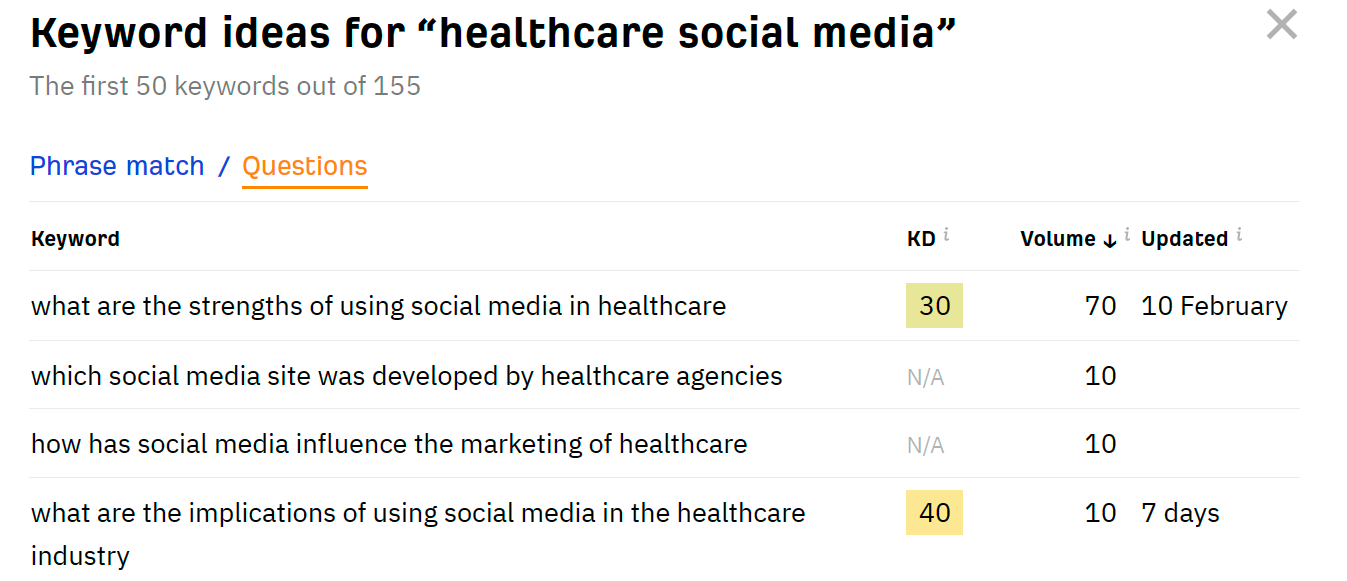Toggle the Volume sort arrow
1347x581 pixels.
pos(1110,240)
